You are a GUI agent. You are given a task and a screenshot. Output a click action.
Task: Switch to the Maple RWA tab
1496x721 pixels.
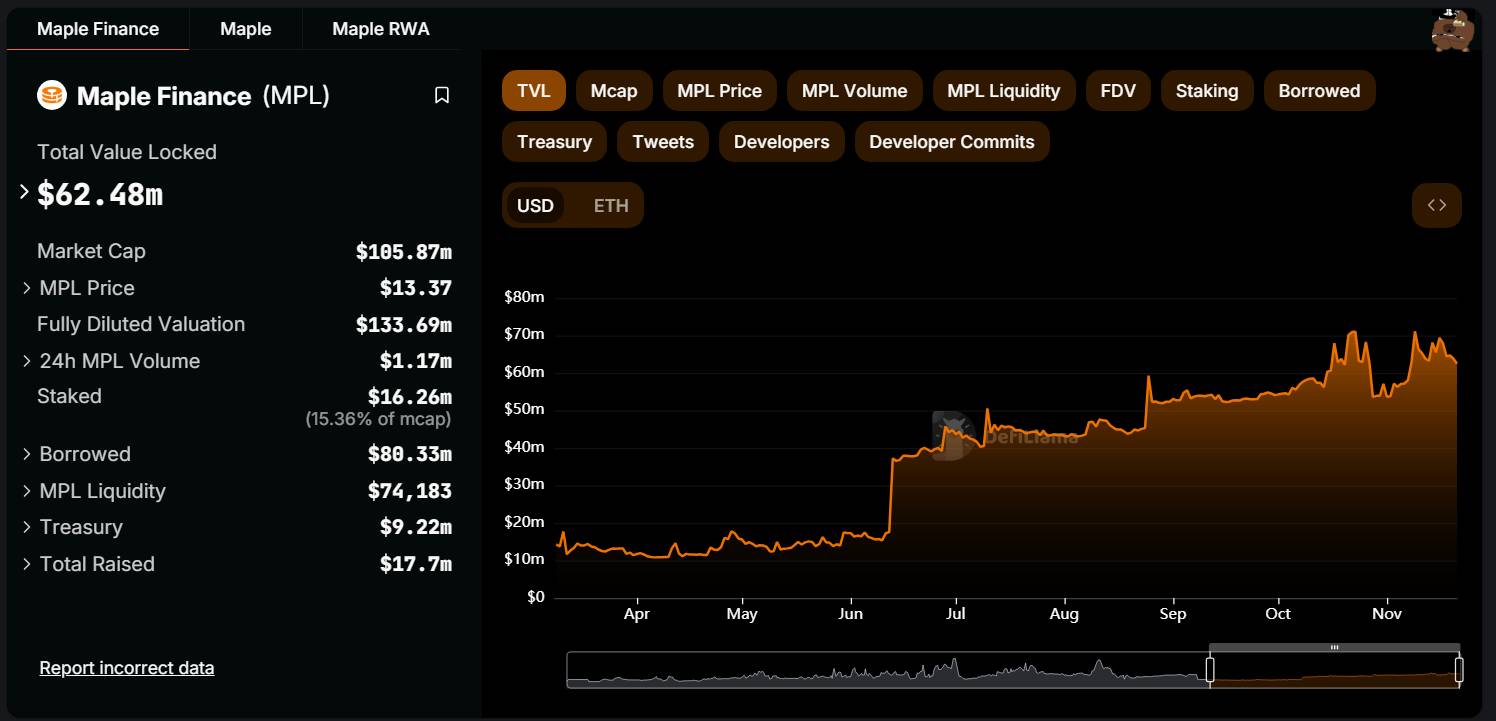pos(381,29)
